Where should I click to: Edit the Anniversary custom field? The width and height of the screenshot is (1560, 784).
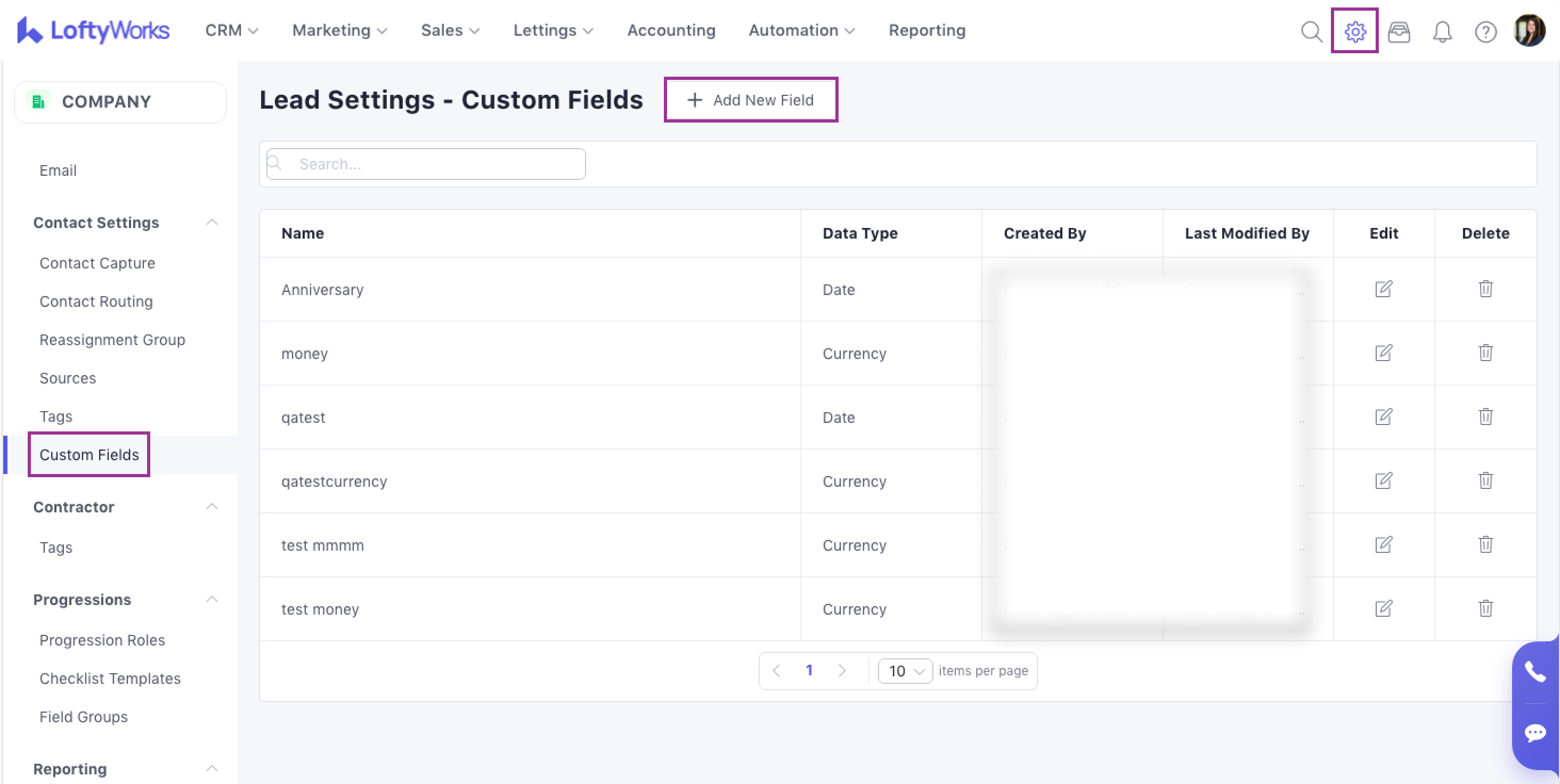(x=1383, y=289)
